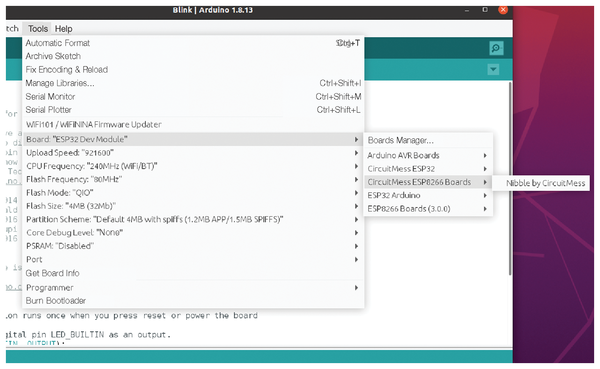
Task: Expand PSRAM "Disabled" submenu
Action: (x=193, y=246)
